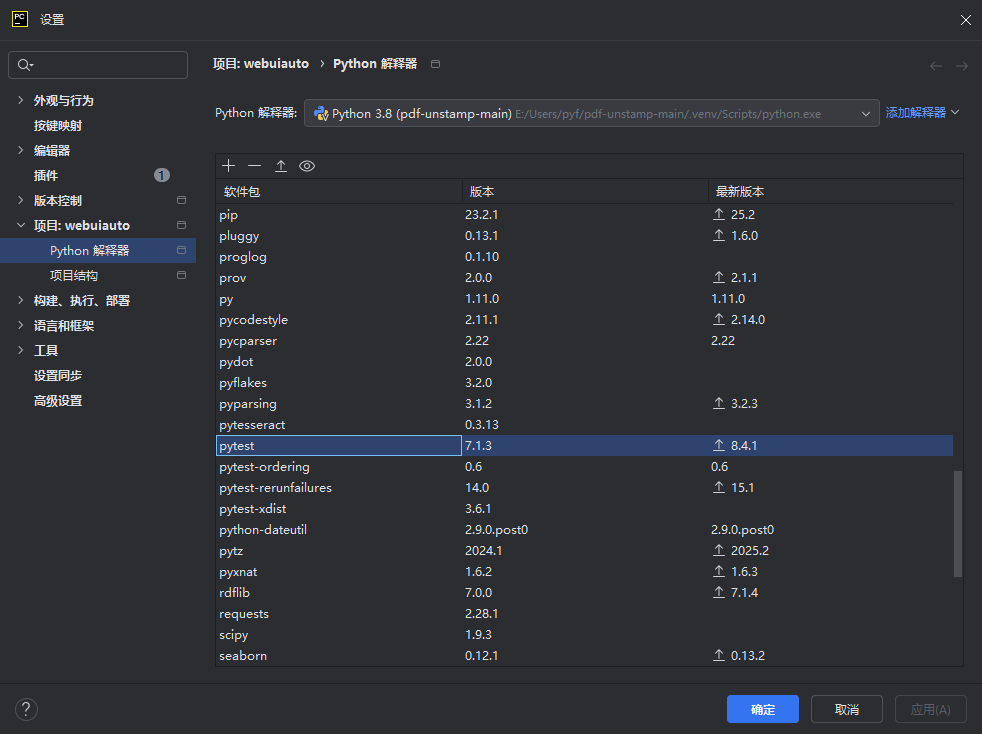Click the upgrade arrow for pluggy 1.6.0
This screenshot has width=982, height=734.
coord(719,235)
